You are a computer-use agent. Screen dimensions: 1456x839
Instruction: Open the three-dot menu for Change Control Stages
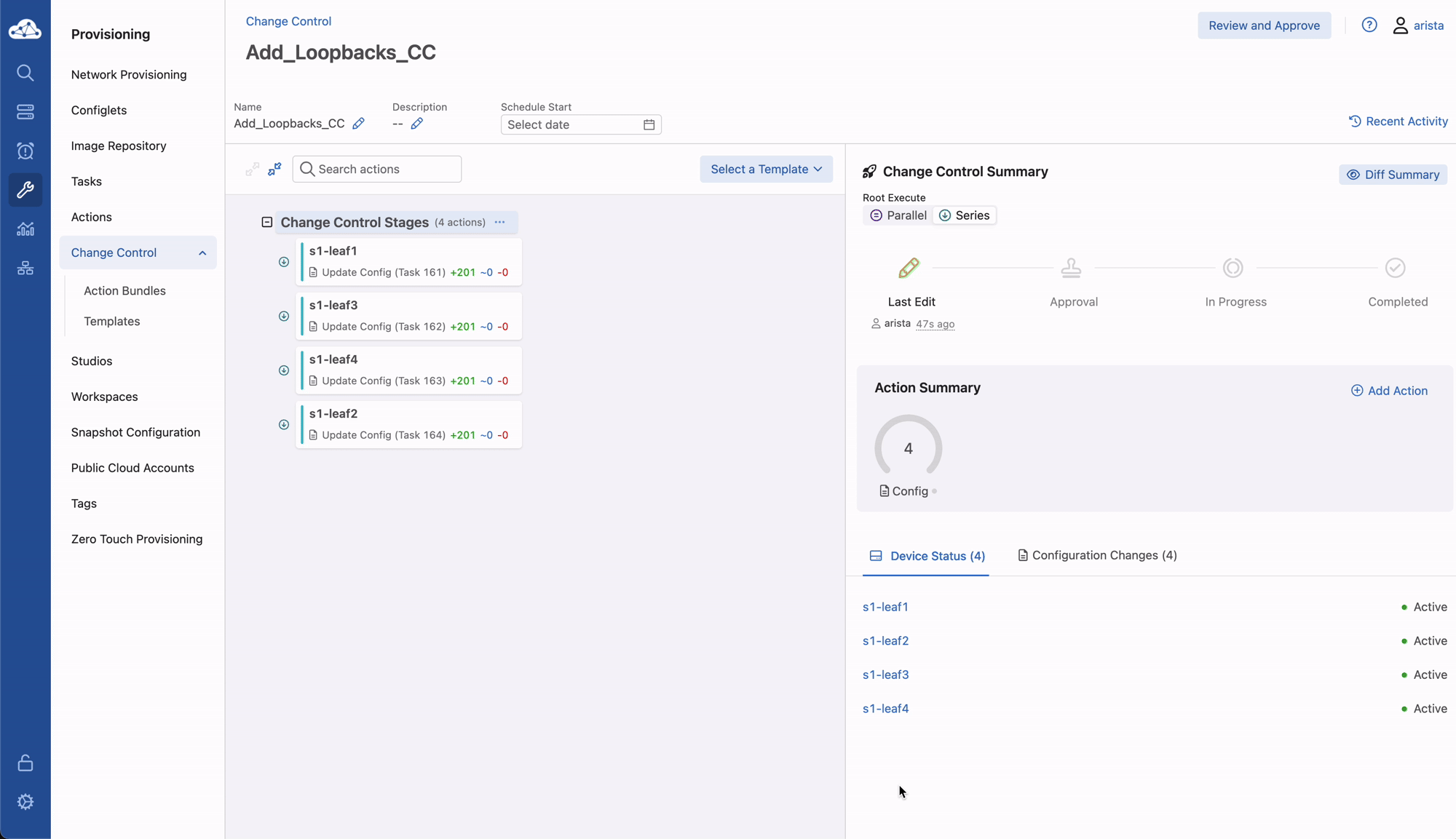click(500, 223)
